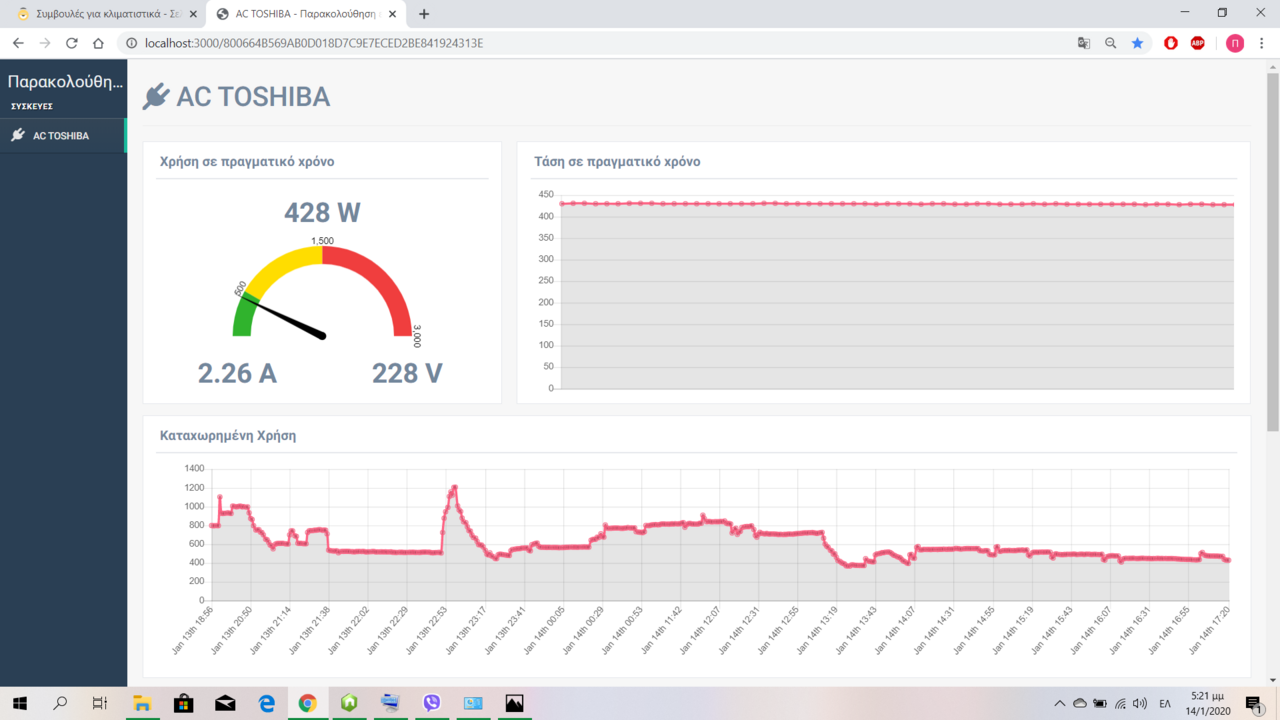Click the ΣΥΣΚΕΥΕΣ sidebar section label
The image size is (1280, 720).
(x=32, y=106)
